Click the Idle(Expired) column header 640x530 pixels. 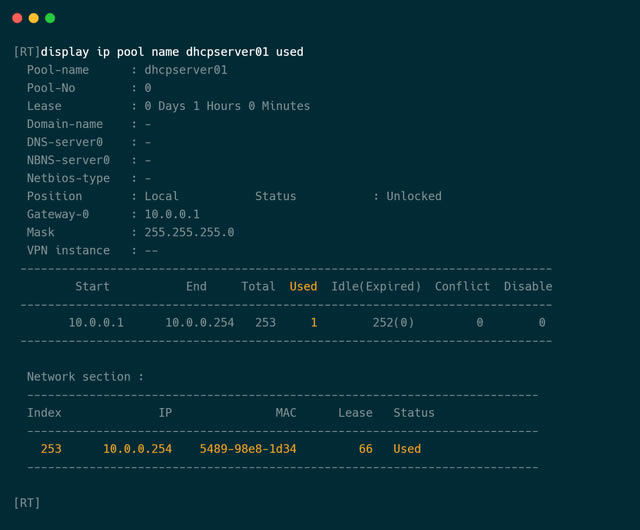coord(376,286)
